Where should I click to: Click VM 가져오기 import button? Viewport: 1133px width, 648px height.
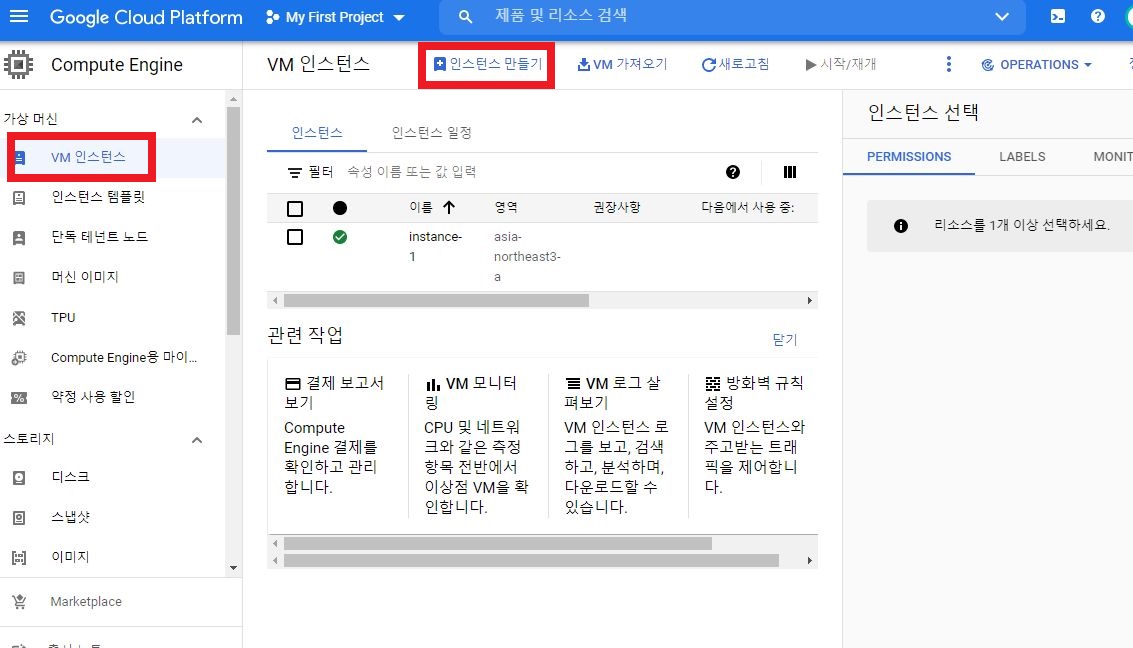(622, 64)
